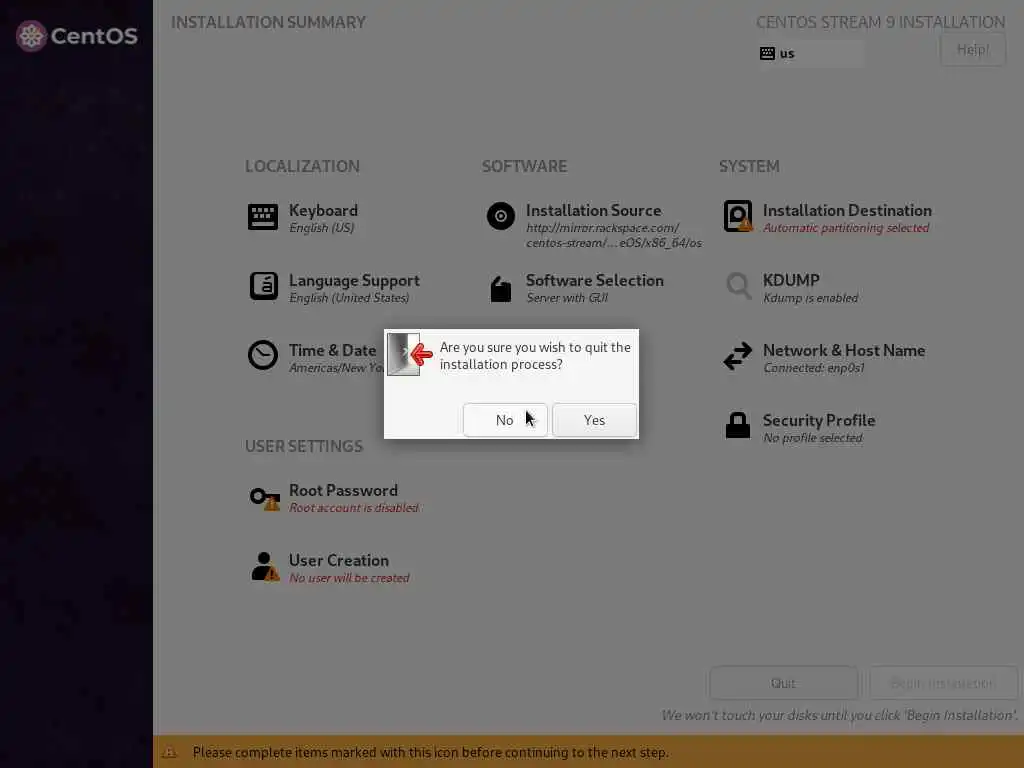Click the Time & Date clock icon
This screenshot has height=768, width=1024.
pos(263,355)
